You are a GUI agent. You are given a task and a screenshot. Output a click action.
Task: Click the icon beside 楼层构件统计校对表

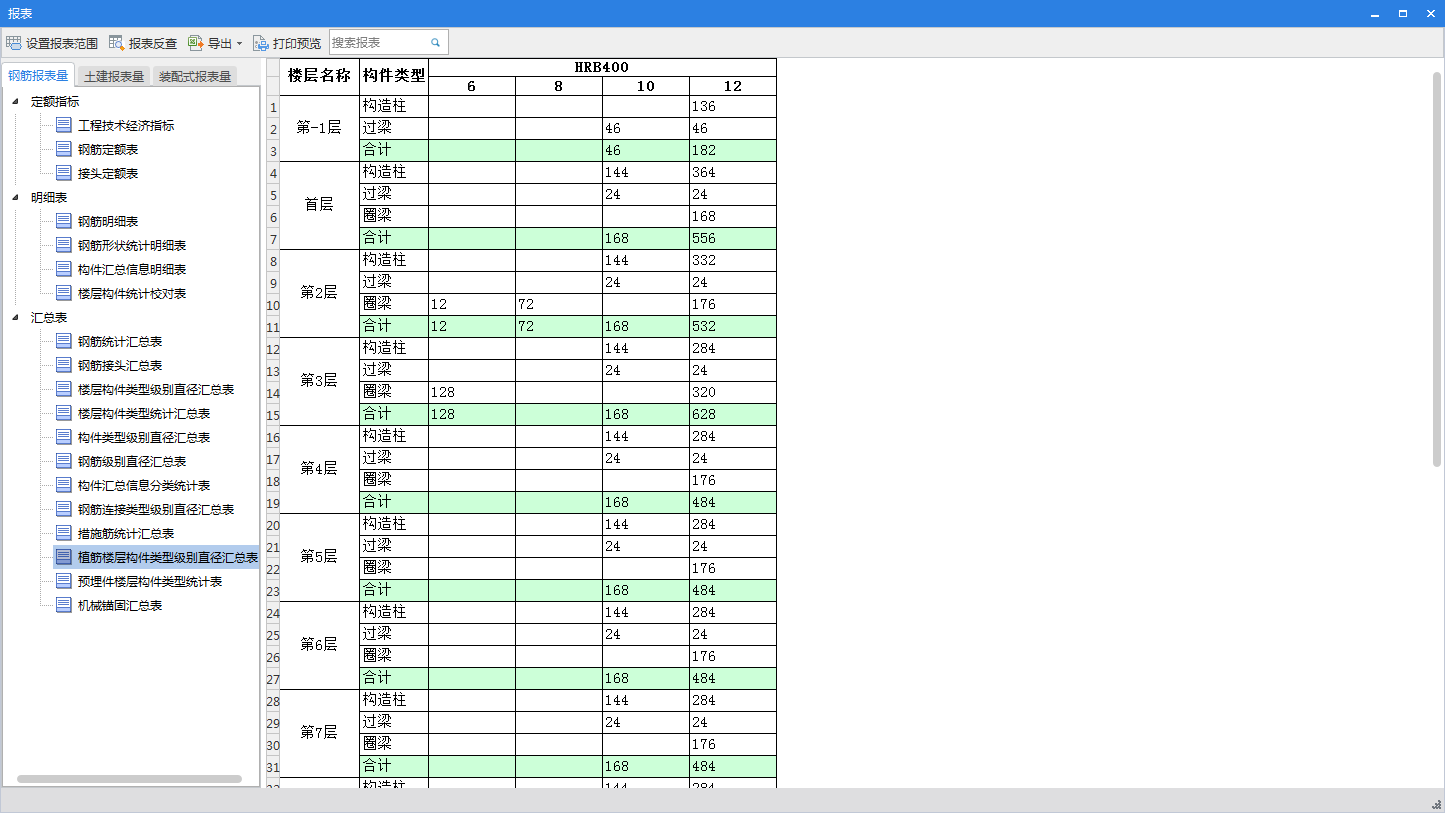click(64, 293)
